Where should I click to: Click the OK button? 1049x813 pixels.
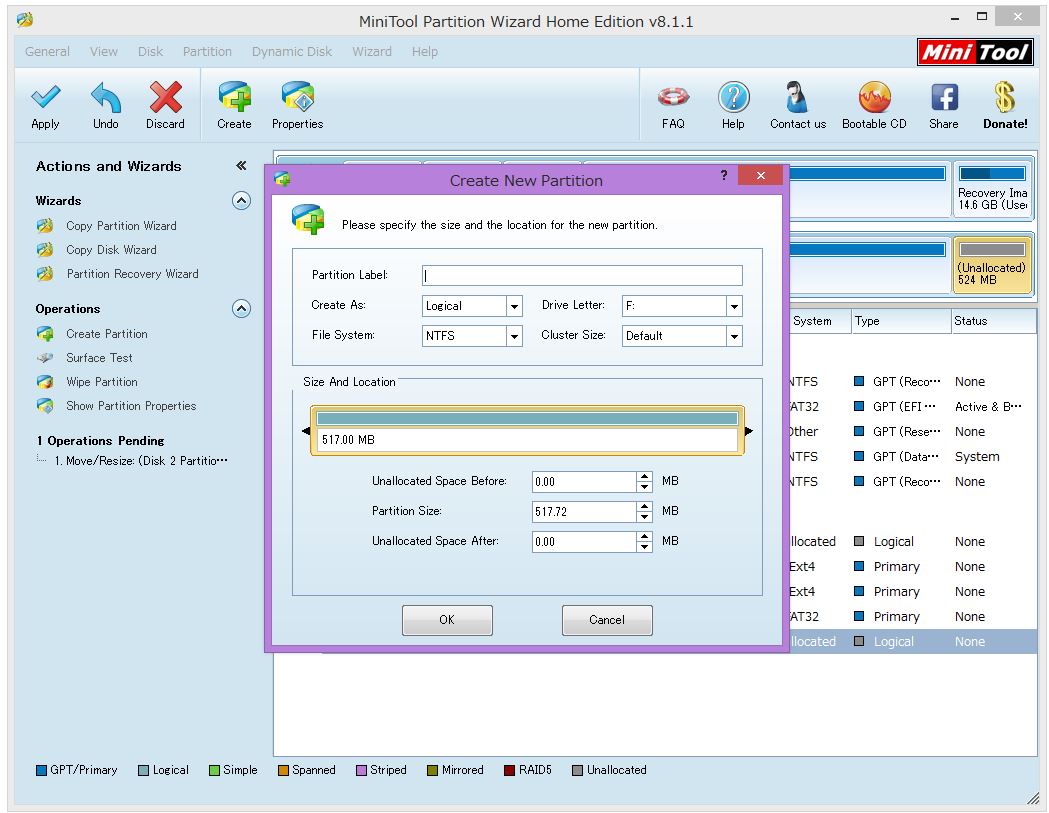(x=447, y=620)
